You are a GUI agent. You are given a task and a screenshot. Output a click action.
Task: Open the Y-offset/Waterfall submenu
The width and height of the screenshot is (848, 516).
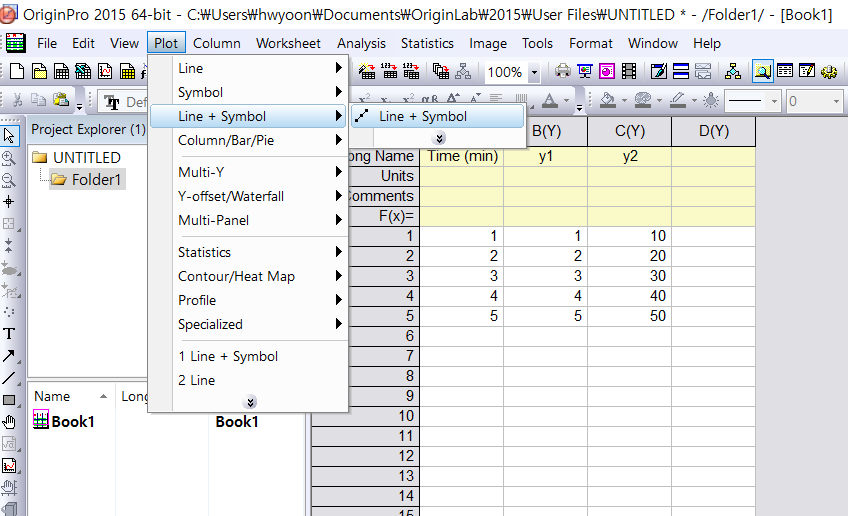tap(248, 196)
